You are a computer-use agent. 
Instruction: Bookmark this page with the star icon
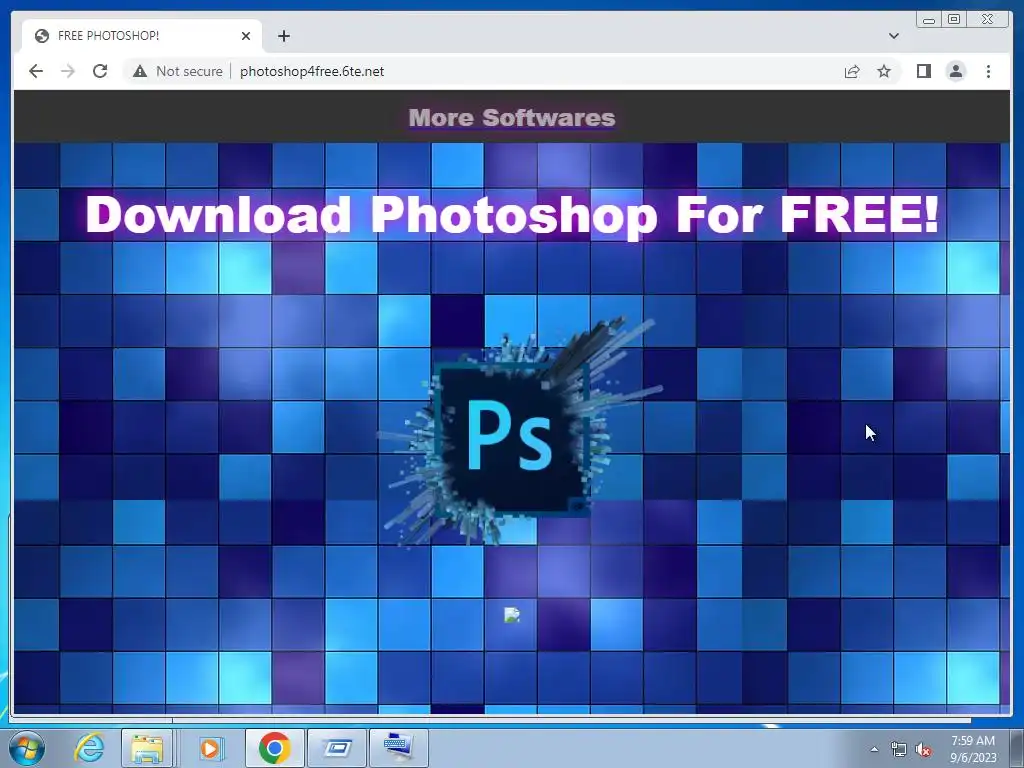(x=884, y=71)
